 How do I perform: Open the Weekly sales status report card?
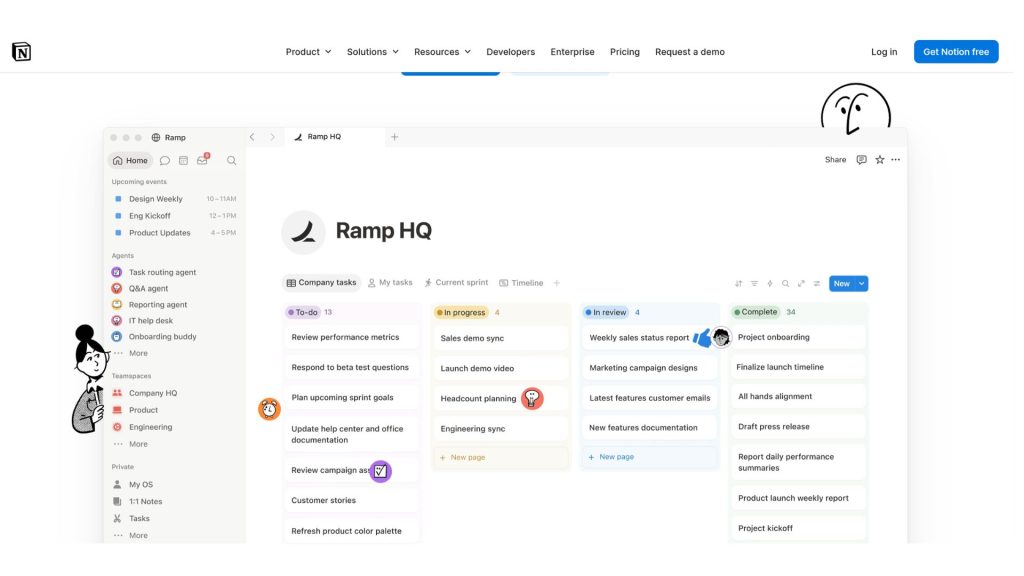650,338
